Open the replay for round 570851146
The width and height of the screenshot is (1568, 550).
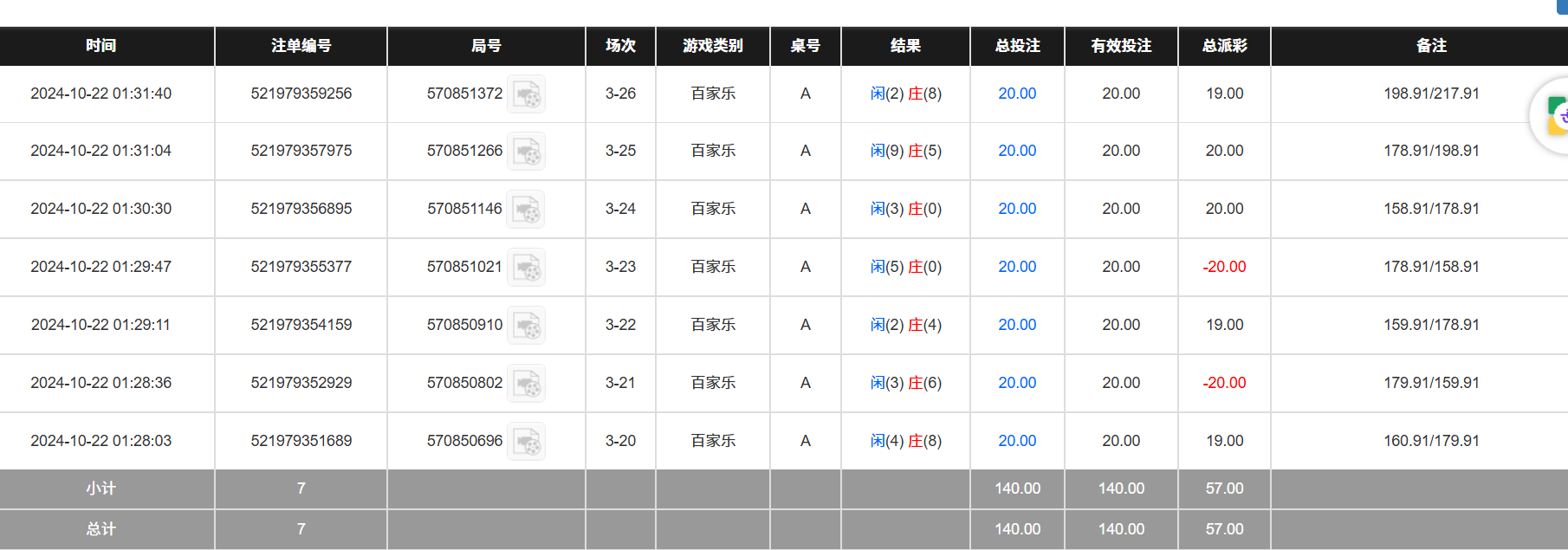click(x=526, y=210)
